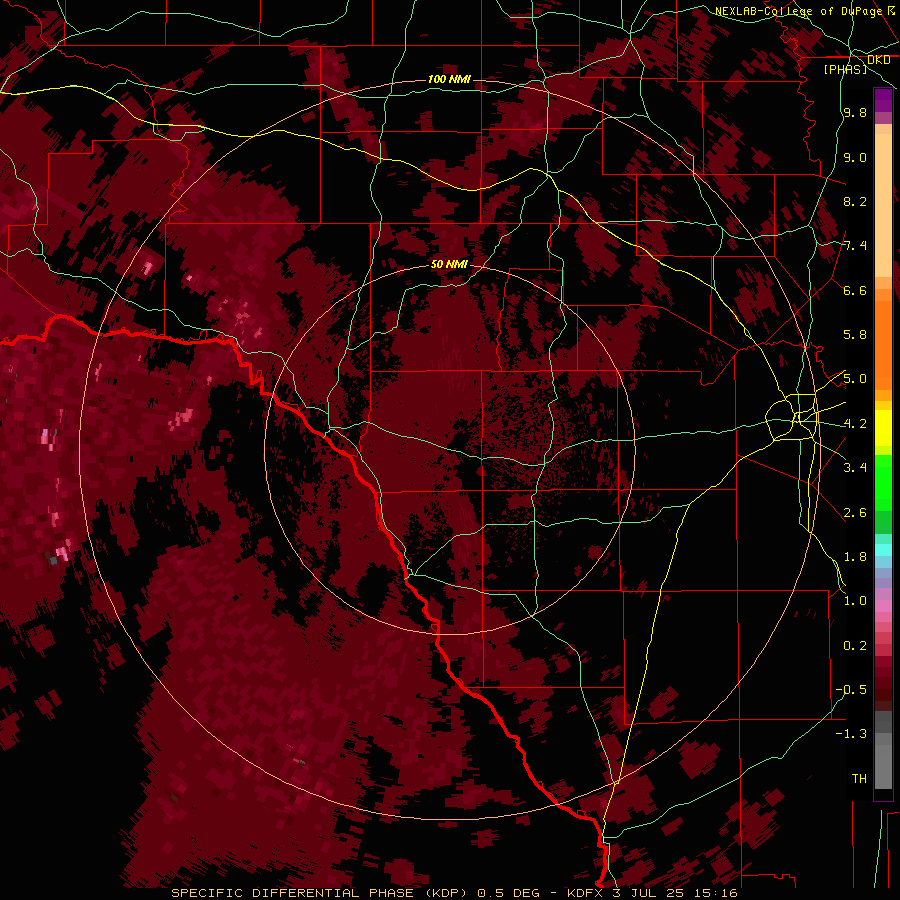The height and width of the screenshot is (900, 900).
Task: Click the 7.4 value on color scale
Action: pyautogui.click(x=855, y=246)
